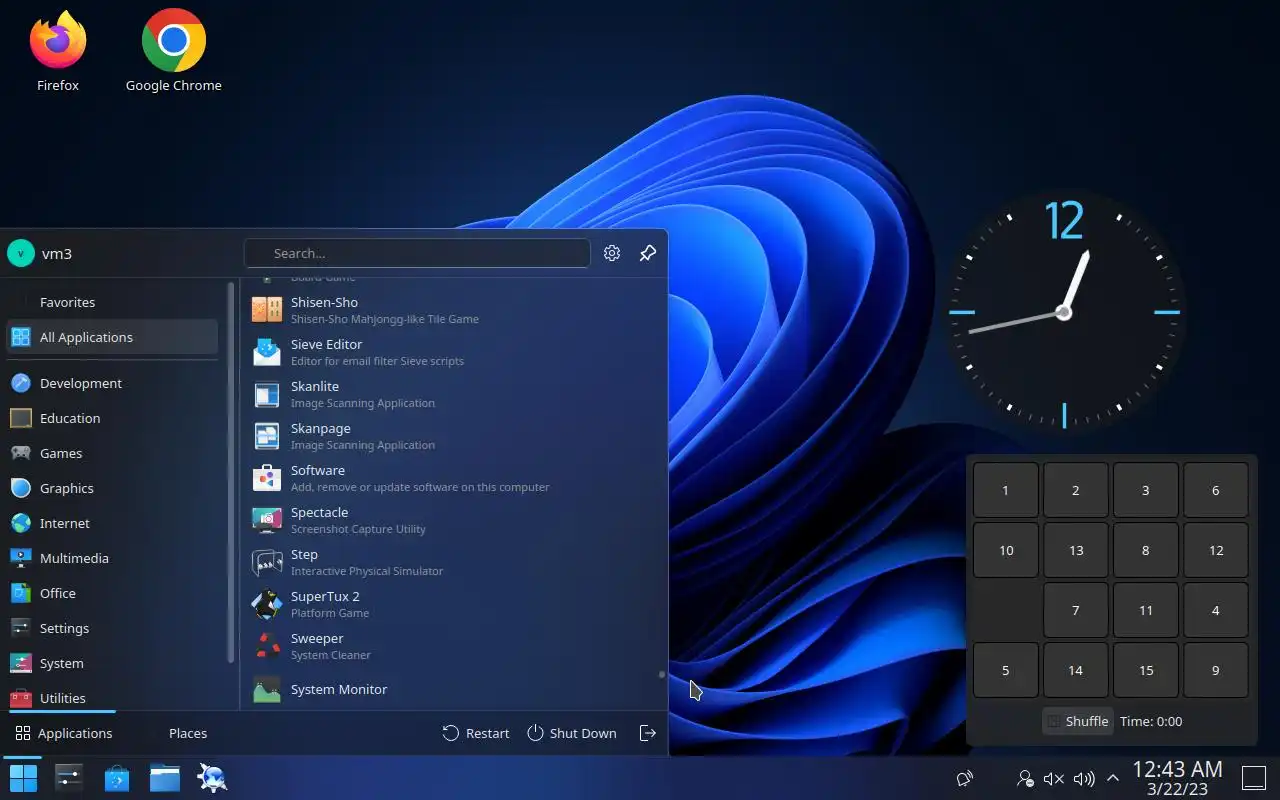Open Skanlite scanning application
This screenshot has height=800, width=1280.
coord(453,394)
